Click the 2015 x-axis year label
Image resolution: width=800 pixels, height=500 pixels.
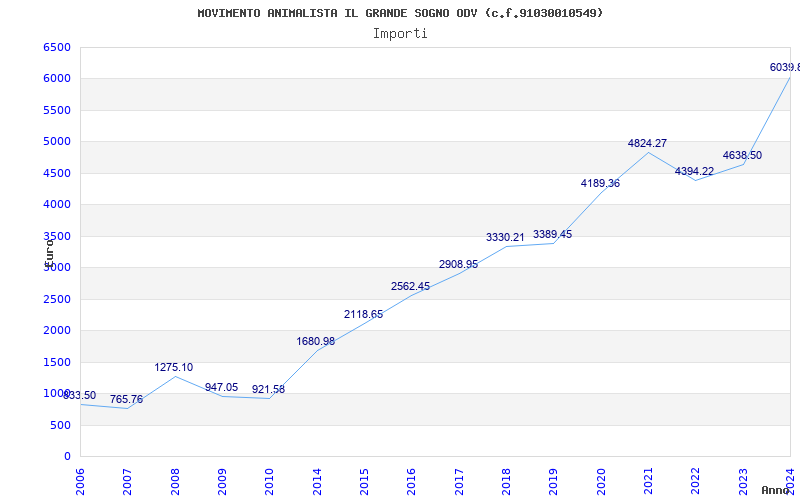[x=364, y=483]
